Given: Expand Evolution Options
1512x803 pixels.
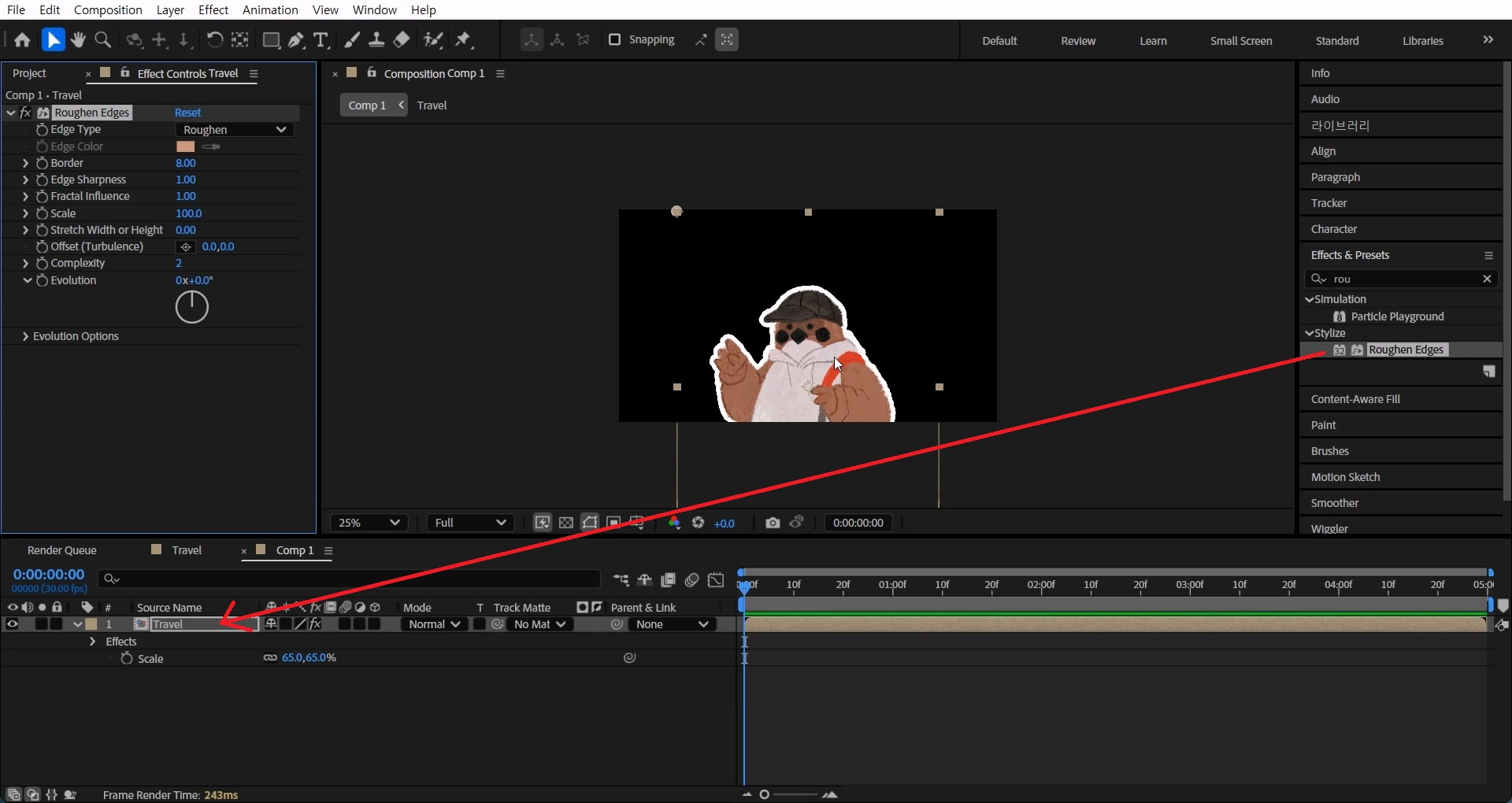Looking at the screenshot, I should click(x=25, y=336).
